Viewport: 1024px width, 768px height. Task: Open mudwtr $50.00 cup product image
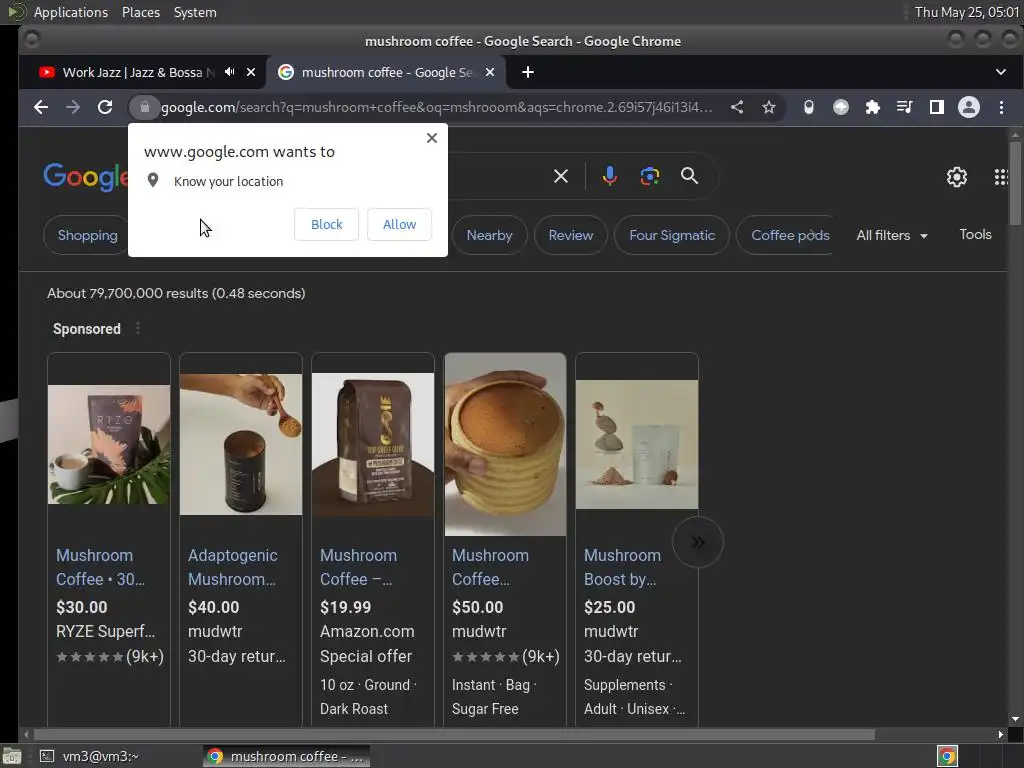point(505,444)
